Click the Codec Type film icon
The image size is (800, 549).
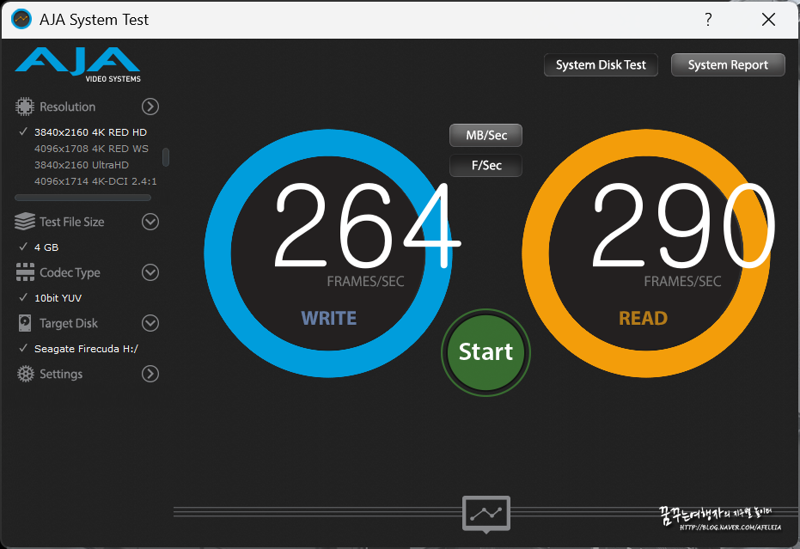click(24, 272)
